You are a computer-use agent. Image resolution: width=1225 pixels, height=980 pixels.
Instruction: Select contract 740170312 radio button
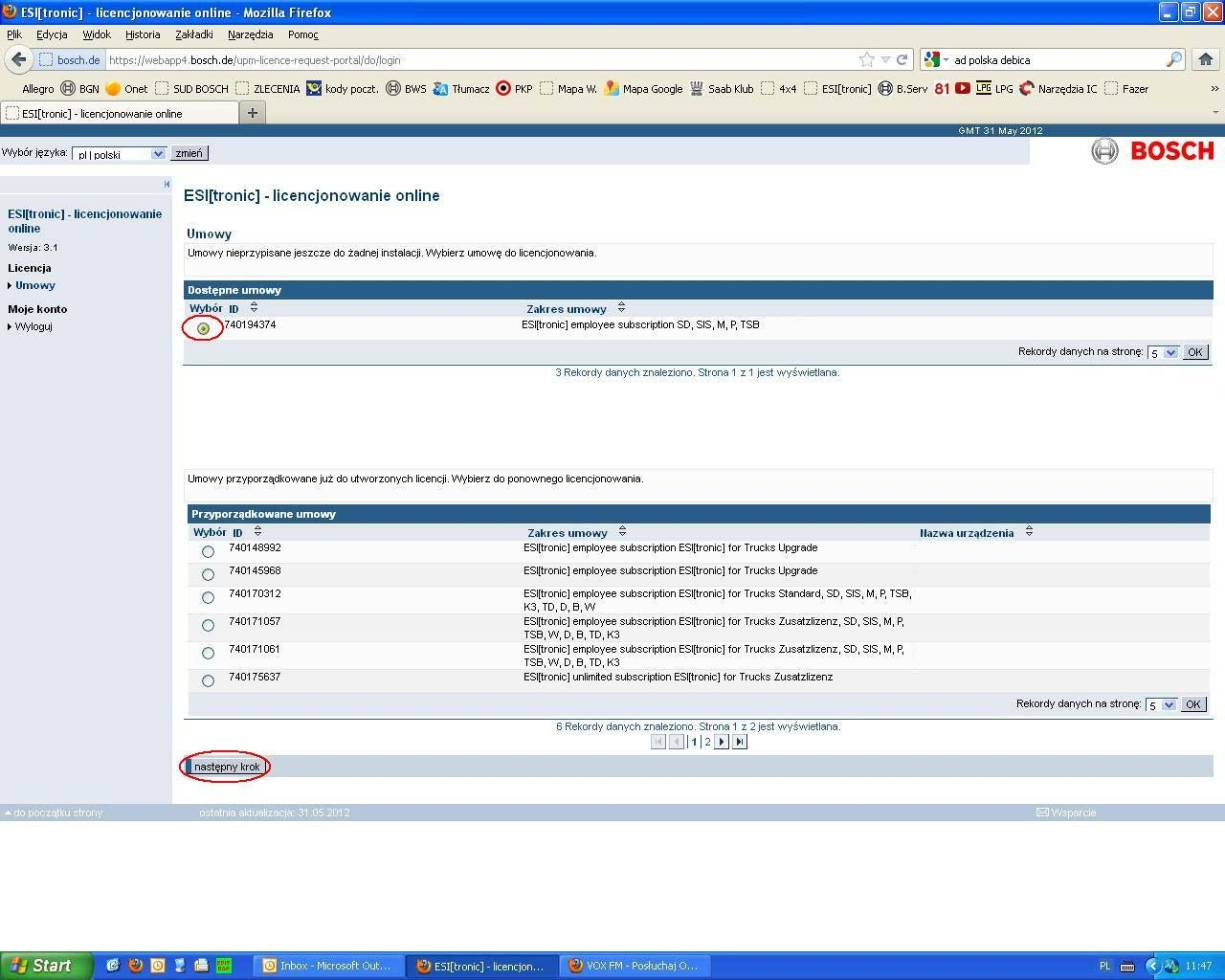(x=208, y=597)
